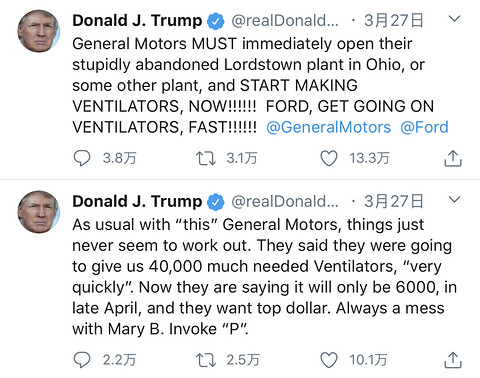Like the tweet with 10.1万 likes
Image resolution: width=480 pixels, height=378 pixels.
(x=329, y=360)
